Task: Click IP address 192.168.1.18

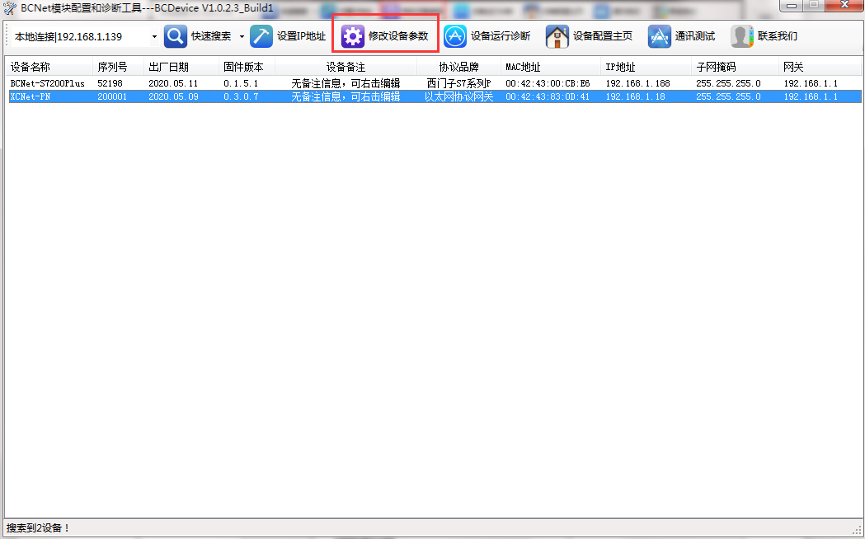Action: tap(636, 97)
